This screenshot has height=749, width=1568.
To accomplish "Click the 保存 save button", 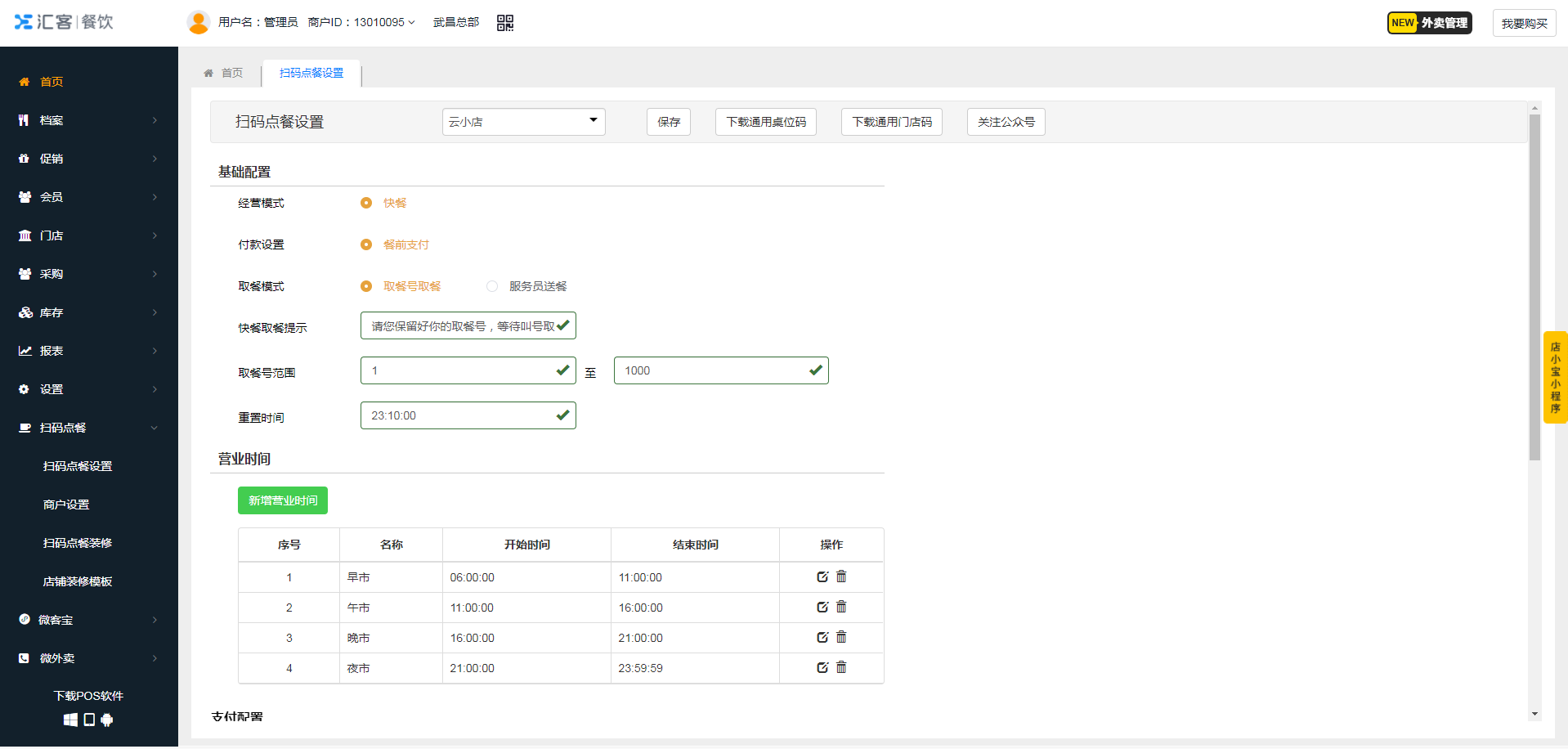I will click(x=668, y=121).
